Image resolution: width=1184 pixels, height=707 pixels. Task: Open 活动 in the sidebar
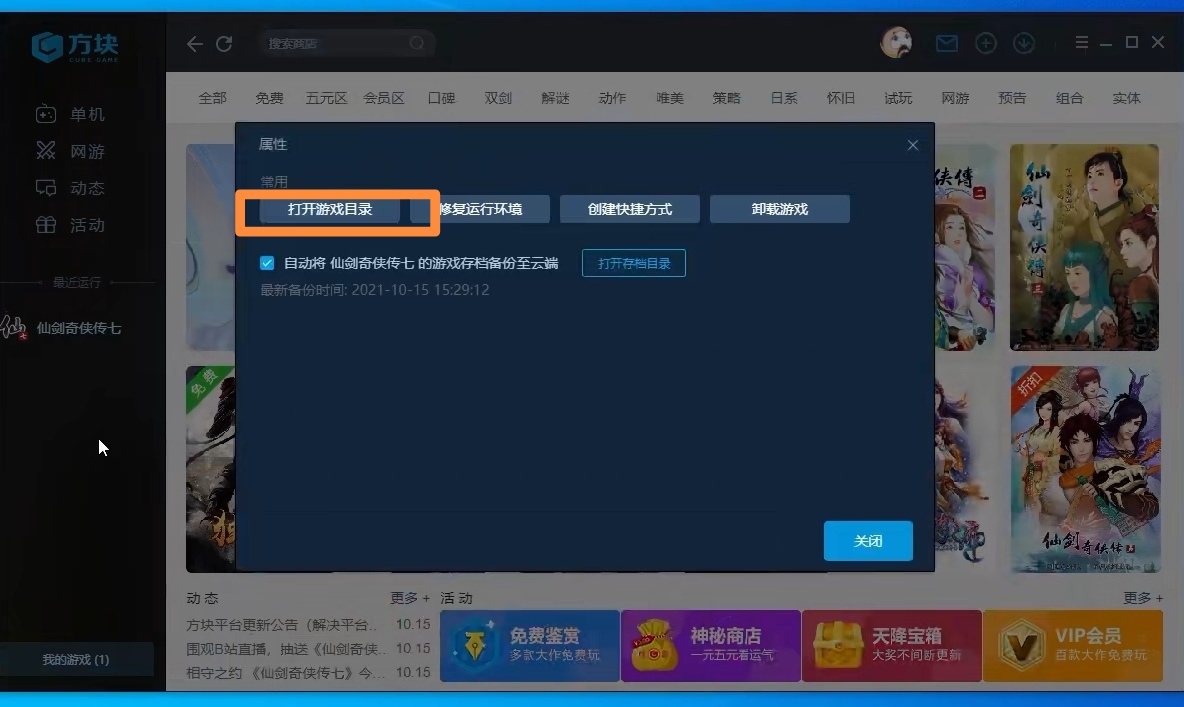tap(88, 224)
